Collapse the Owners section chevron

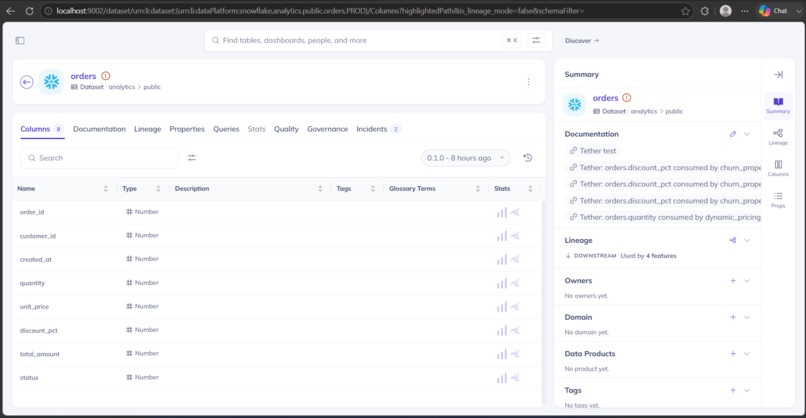point(747,281)
